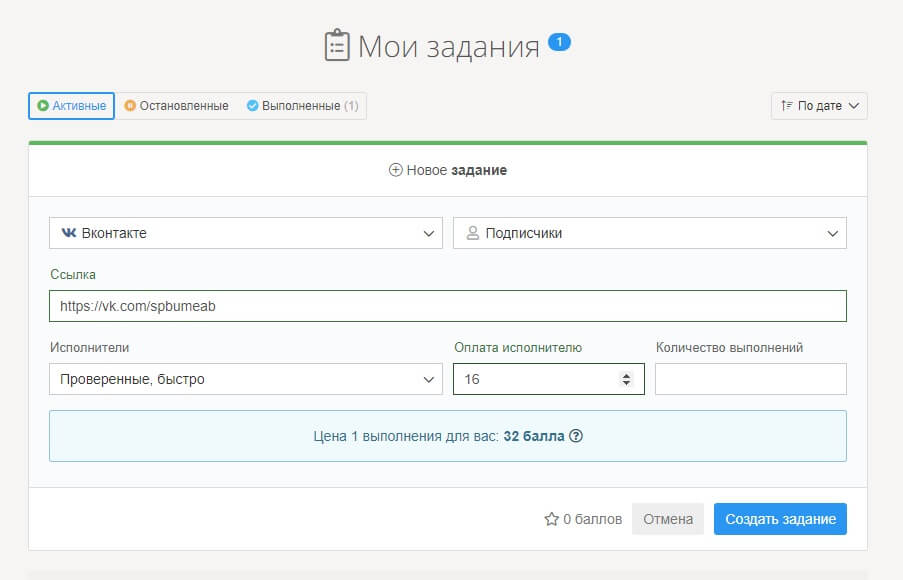Click the Новое задание header

[448, 170]
